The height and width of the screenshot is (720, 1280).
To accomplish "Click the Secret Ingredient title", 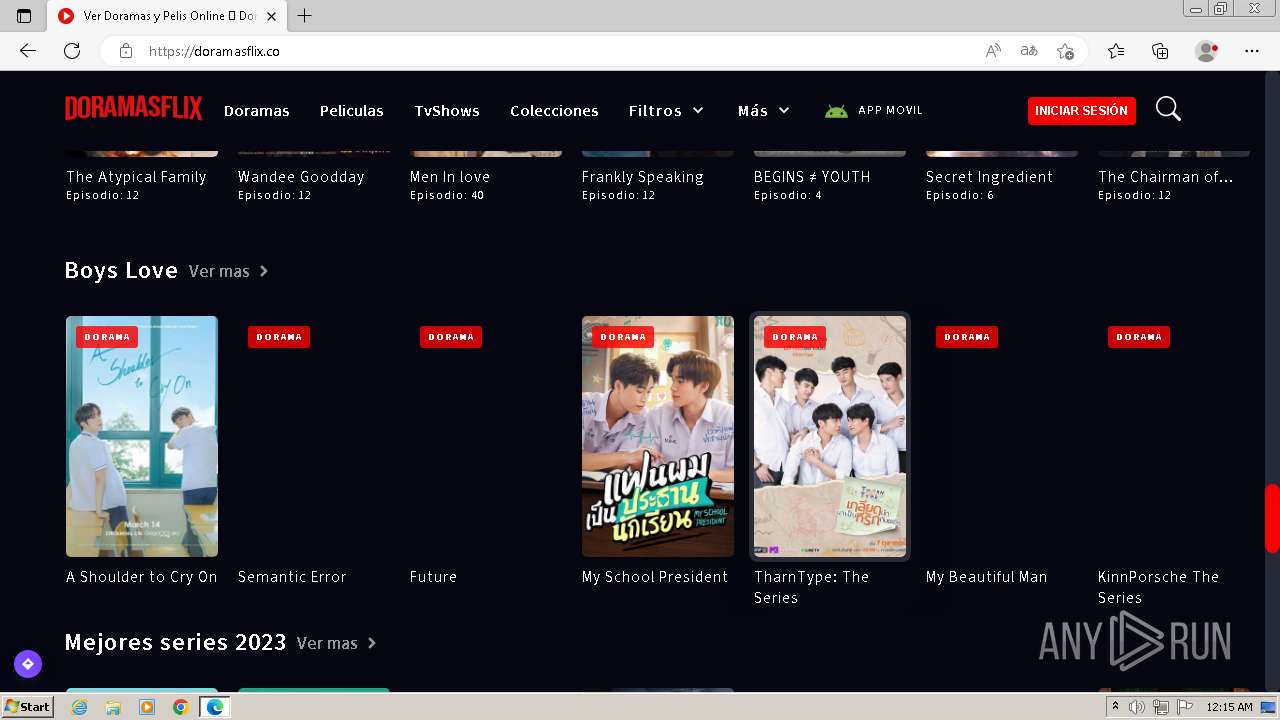I will [x=989, y=177].
